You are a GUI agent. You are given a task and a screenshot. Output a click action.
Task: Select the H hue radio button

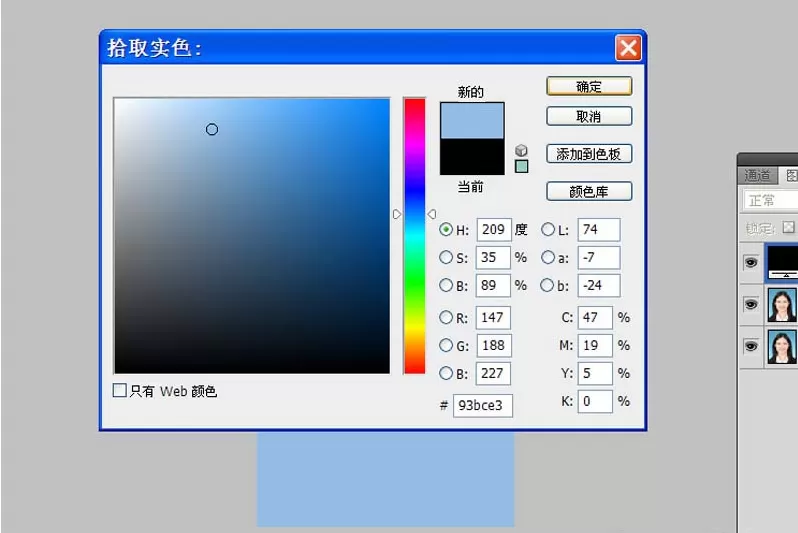click(x=446, y=230)
